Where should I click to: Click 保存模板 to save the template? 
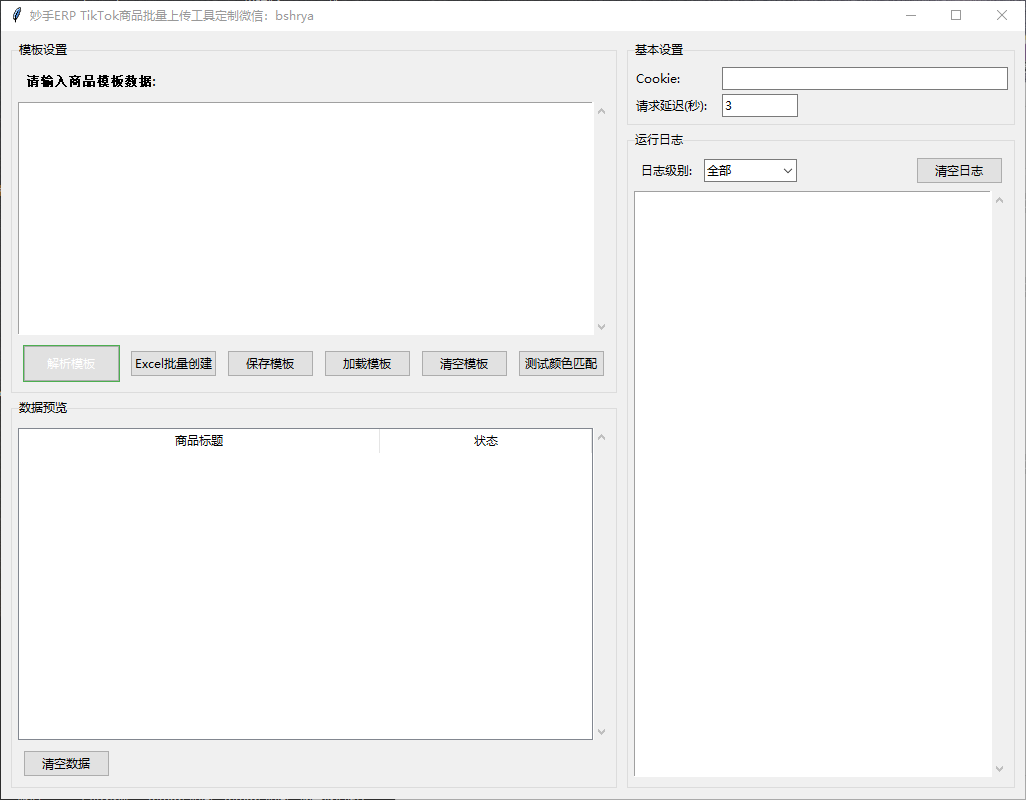[270, 364]
